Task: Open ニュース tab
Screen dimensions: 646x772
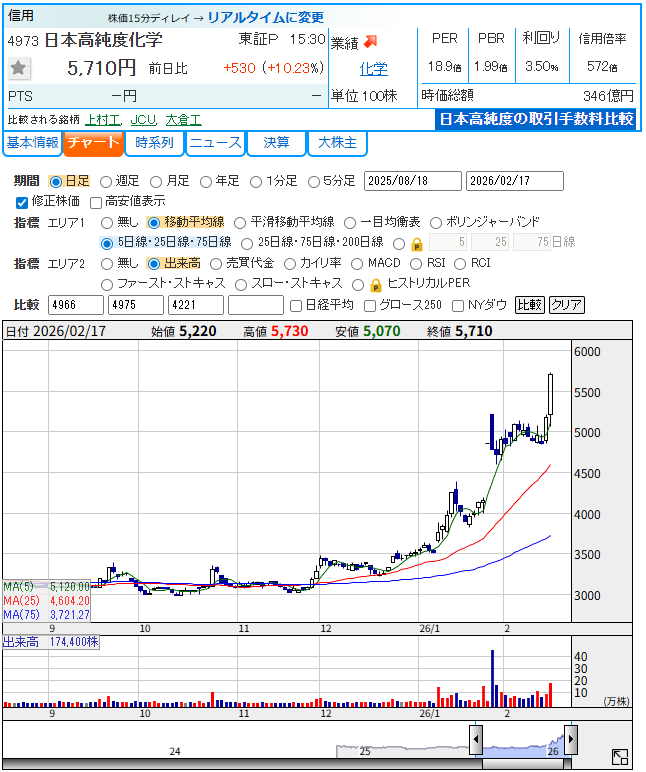Action: (215, 143)
